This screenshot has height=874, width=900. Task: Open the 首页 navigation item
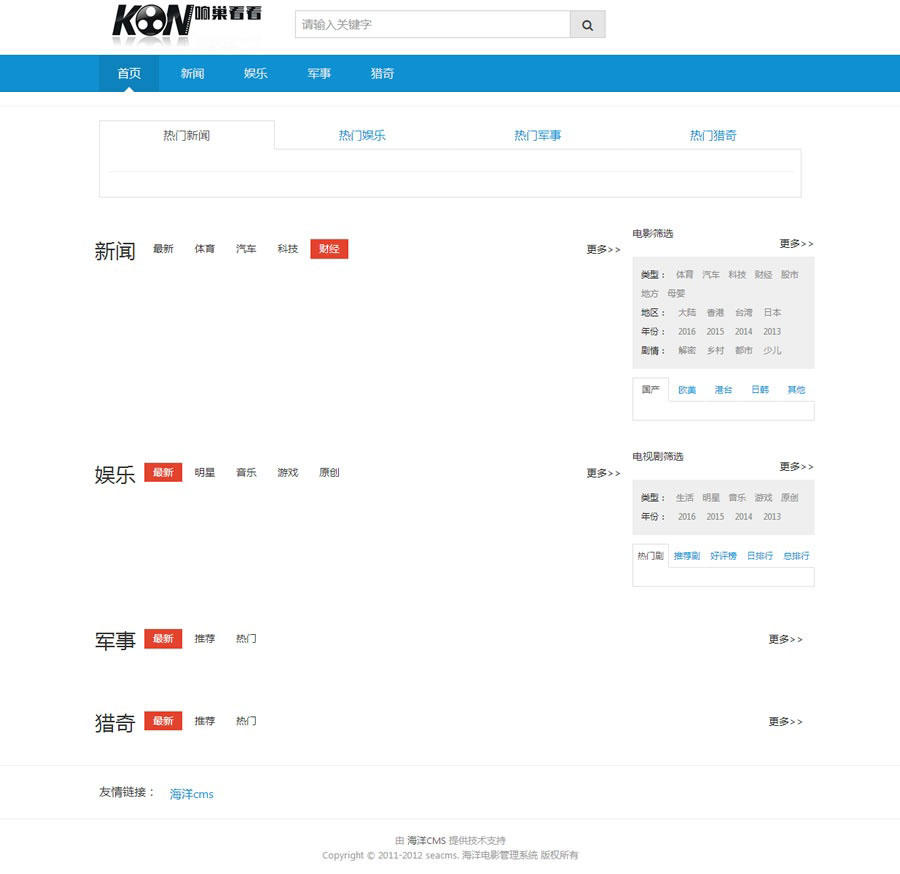click(129, 73)
